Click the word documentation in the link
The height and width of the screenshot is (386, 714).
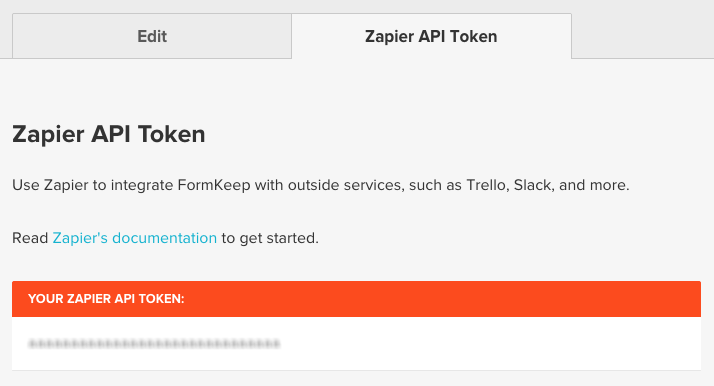click(x=164, y=238)
